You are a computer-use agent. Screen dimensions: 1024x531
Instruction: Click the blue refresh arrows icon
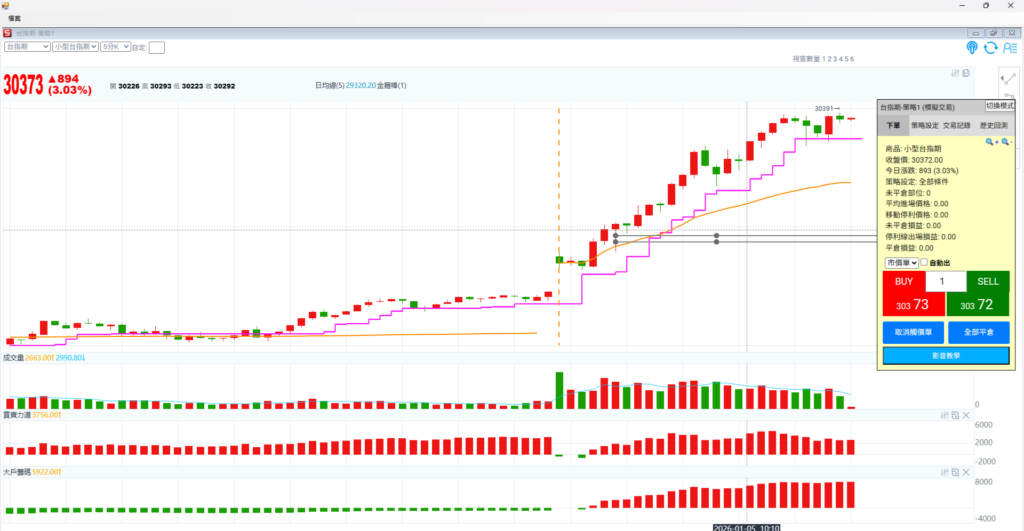tap(990, 47)
